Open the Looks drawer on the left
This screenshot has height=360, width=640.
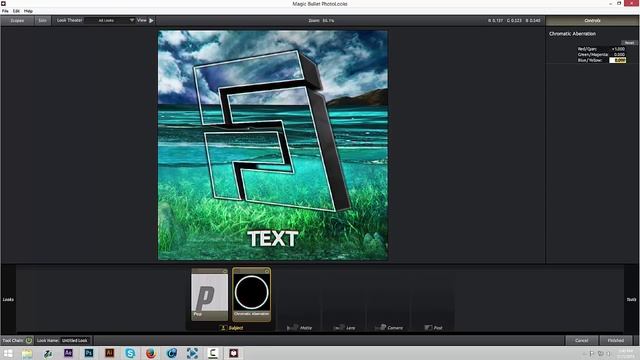pyautogui.click(x=8, y=299)
